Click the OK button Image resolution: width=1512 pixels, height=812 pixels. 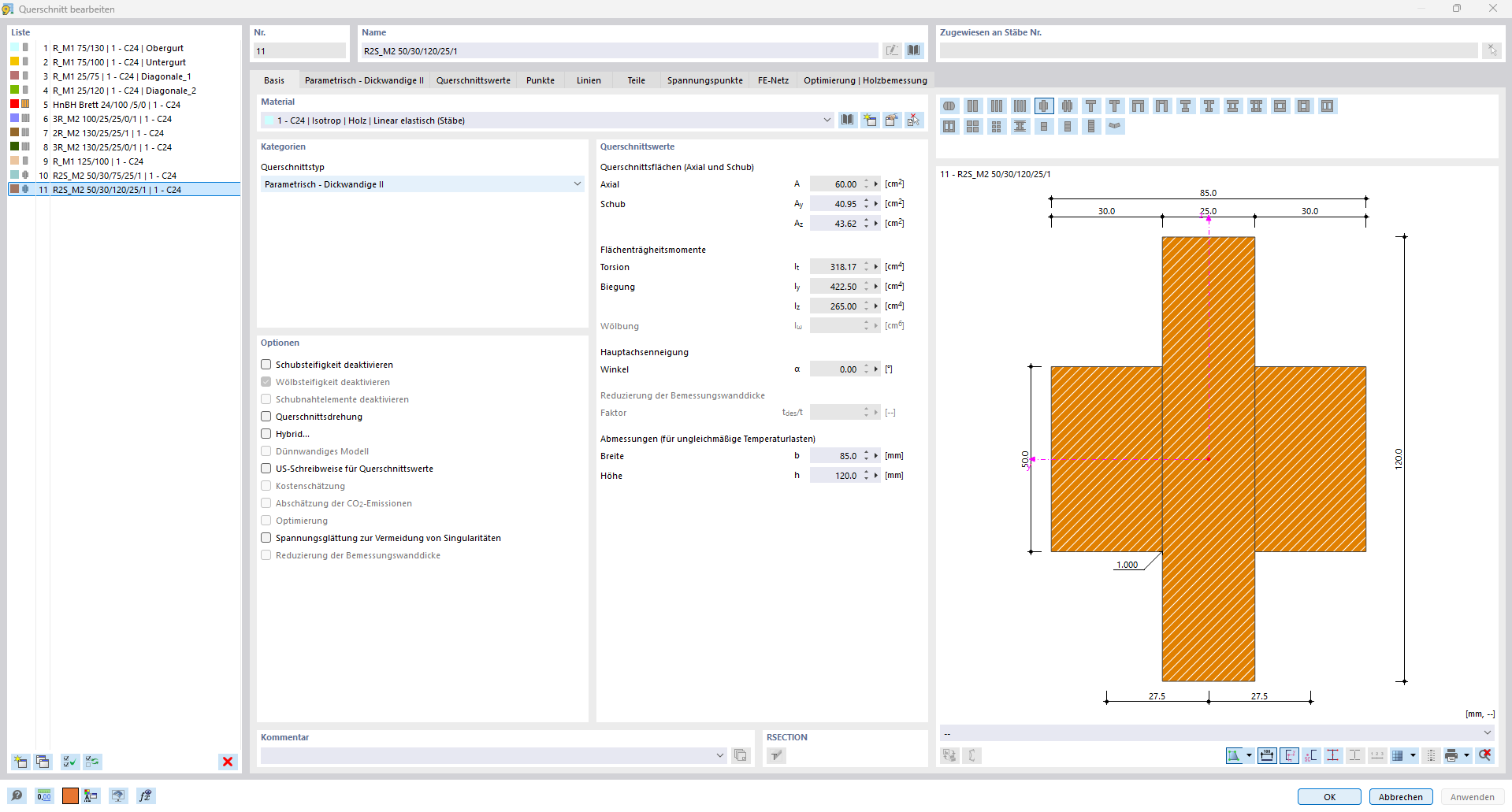(1329, 797)
